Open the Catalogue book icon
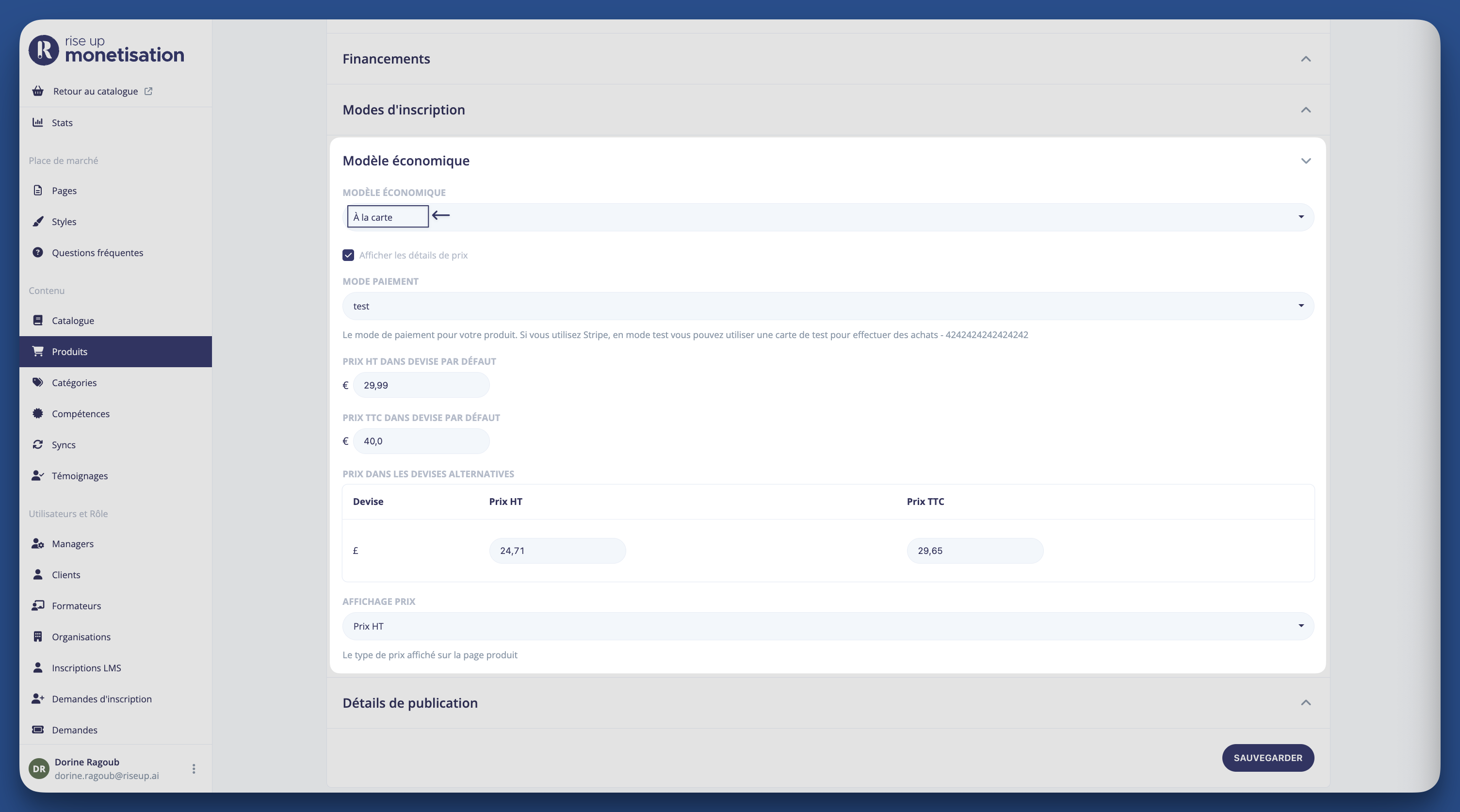The height and width of the screenshot is (812, 1460). (37, 320)
